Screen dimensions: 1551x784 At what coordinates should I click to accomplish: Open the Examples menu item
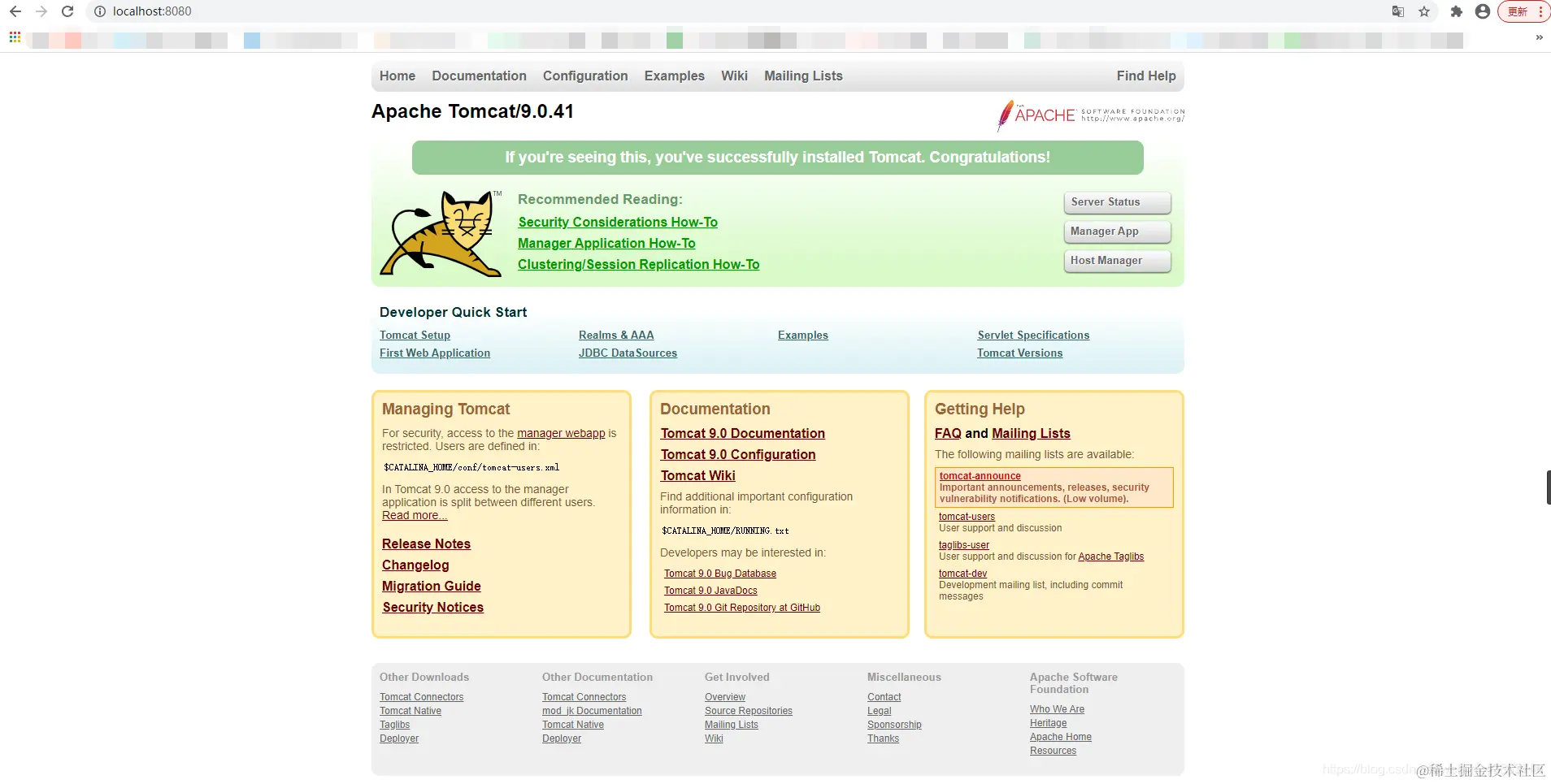pos(675,76)
